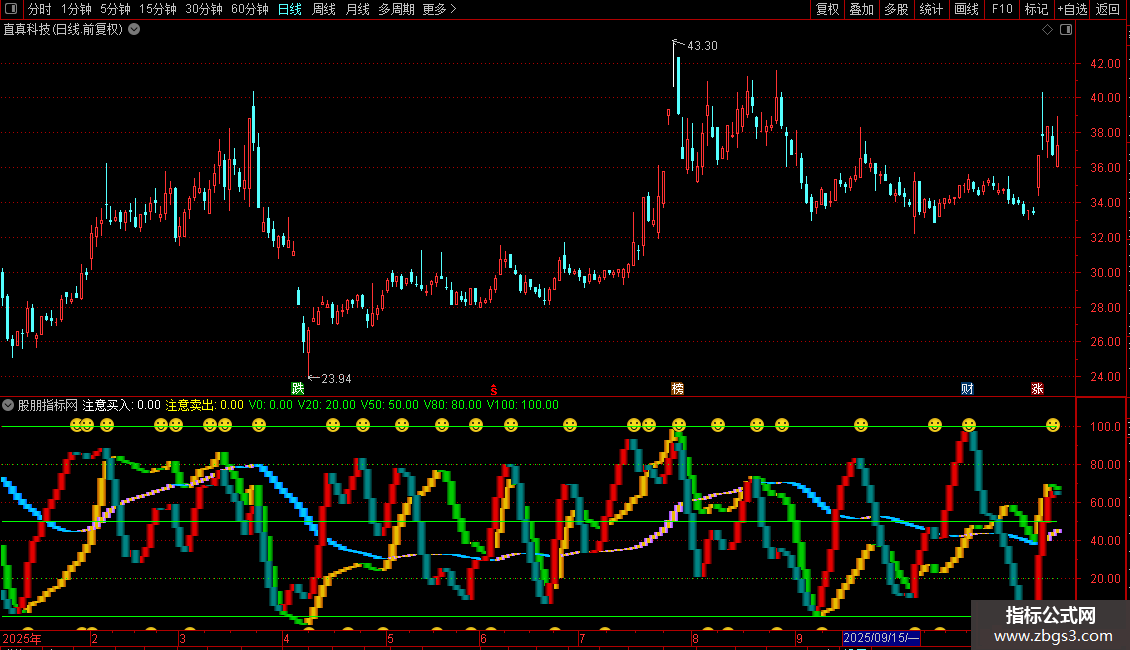The width and height of the screenshot is (1130, 650).
Task: Switch to 分时 intraday view
Action: 40,9
